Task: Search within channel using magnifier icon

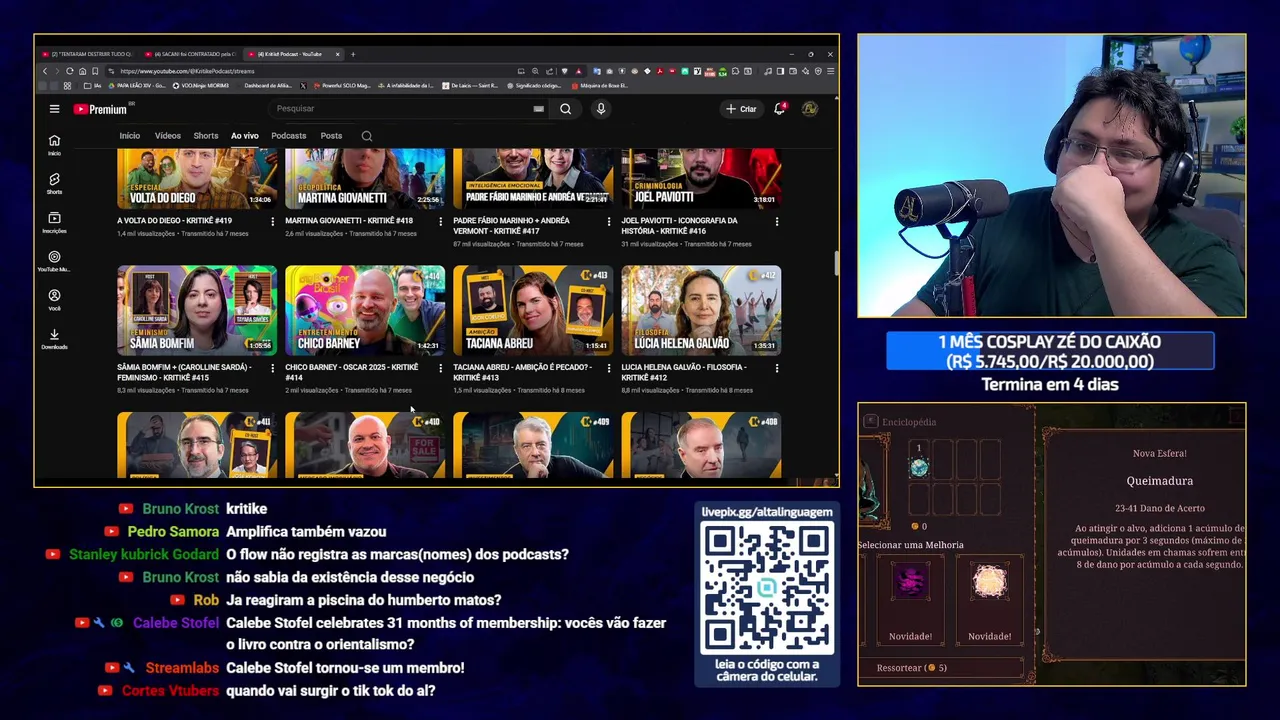Action: tap(367, 136)
